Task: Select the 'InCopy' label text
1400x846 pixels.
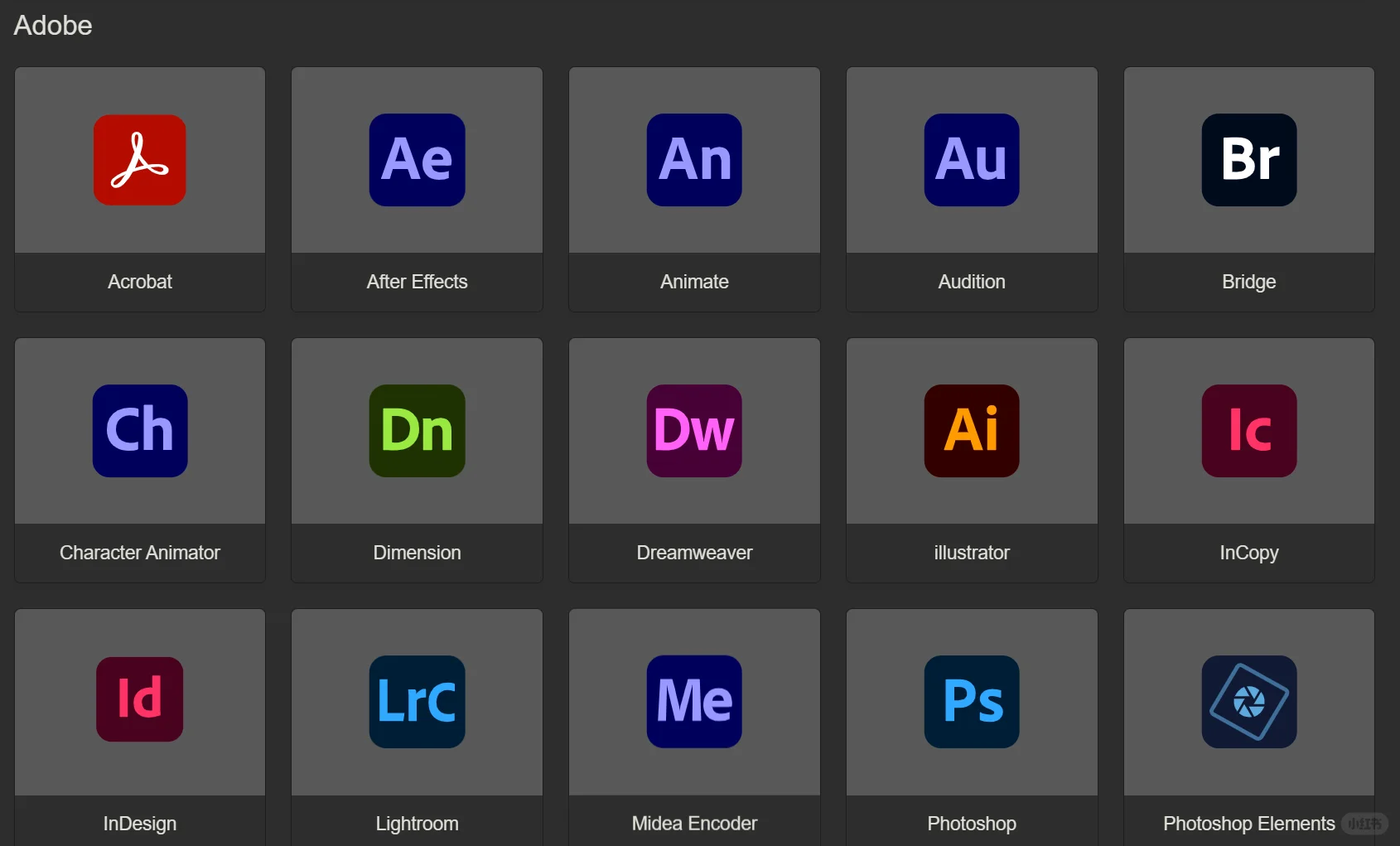Action: (x=1249, y=553)
